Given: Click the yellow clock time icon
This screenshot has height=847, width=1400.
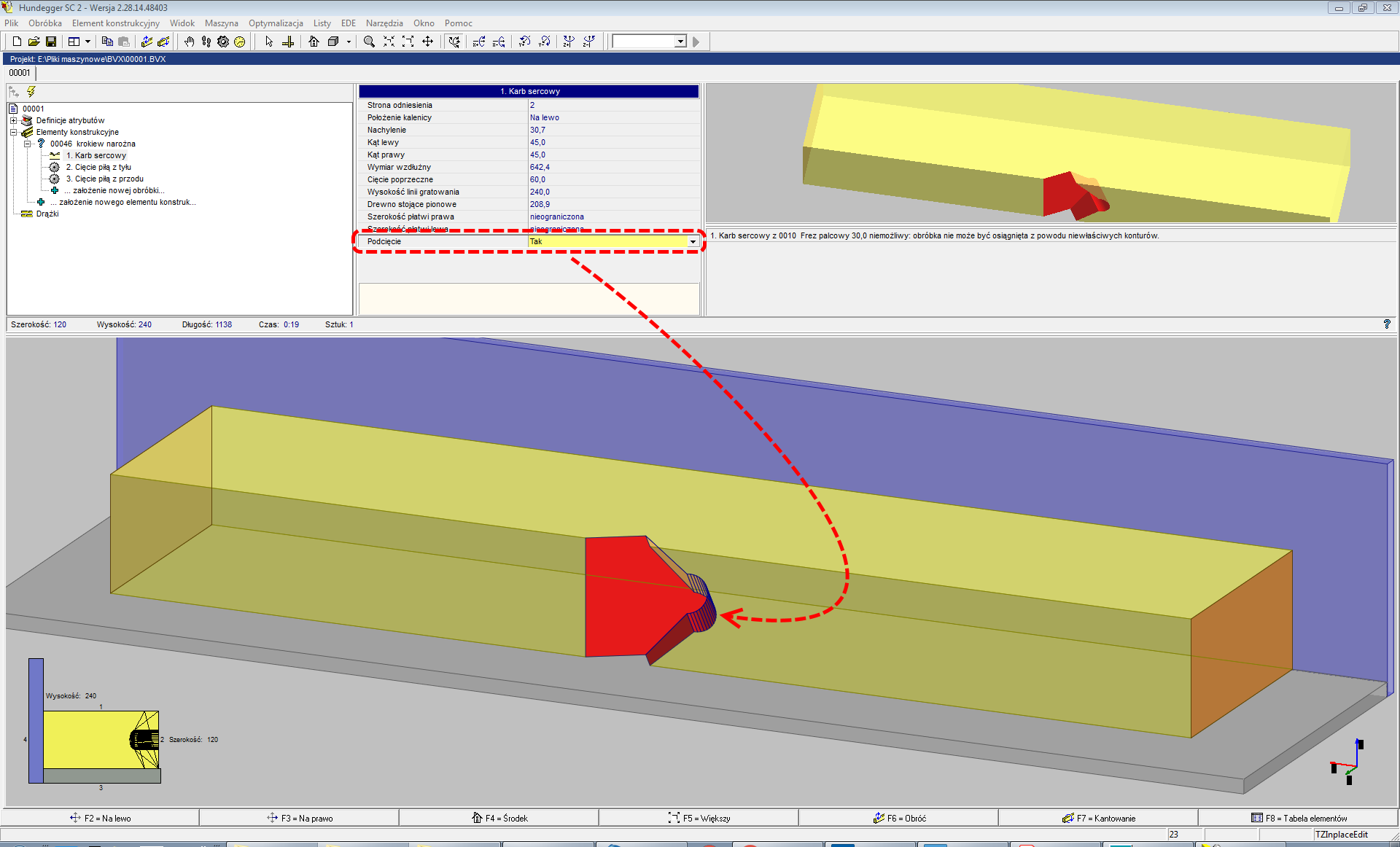Looking at the screenshot, I should click(x=239, y=42).
